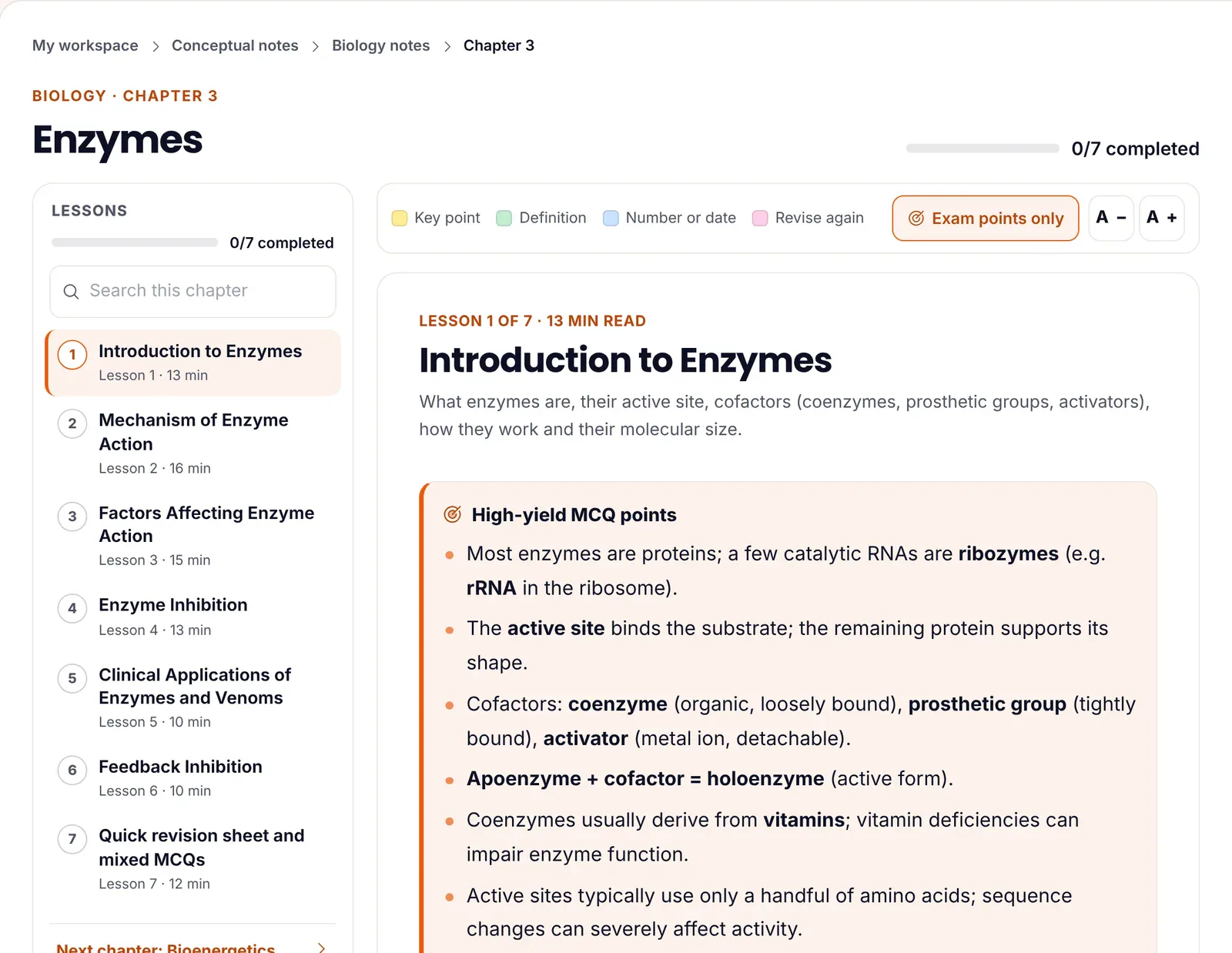This screenshot has height=953, width=1232.
Task: Click the Next chapter arrow chevron
Action: [321, 948]
